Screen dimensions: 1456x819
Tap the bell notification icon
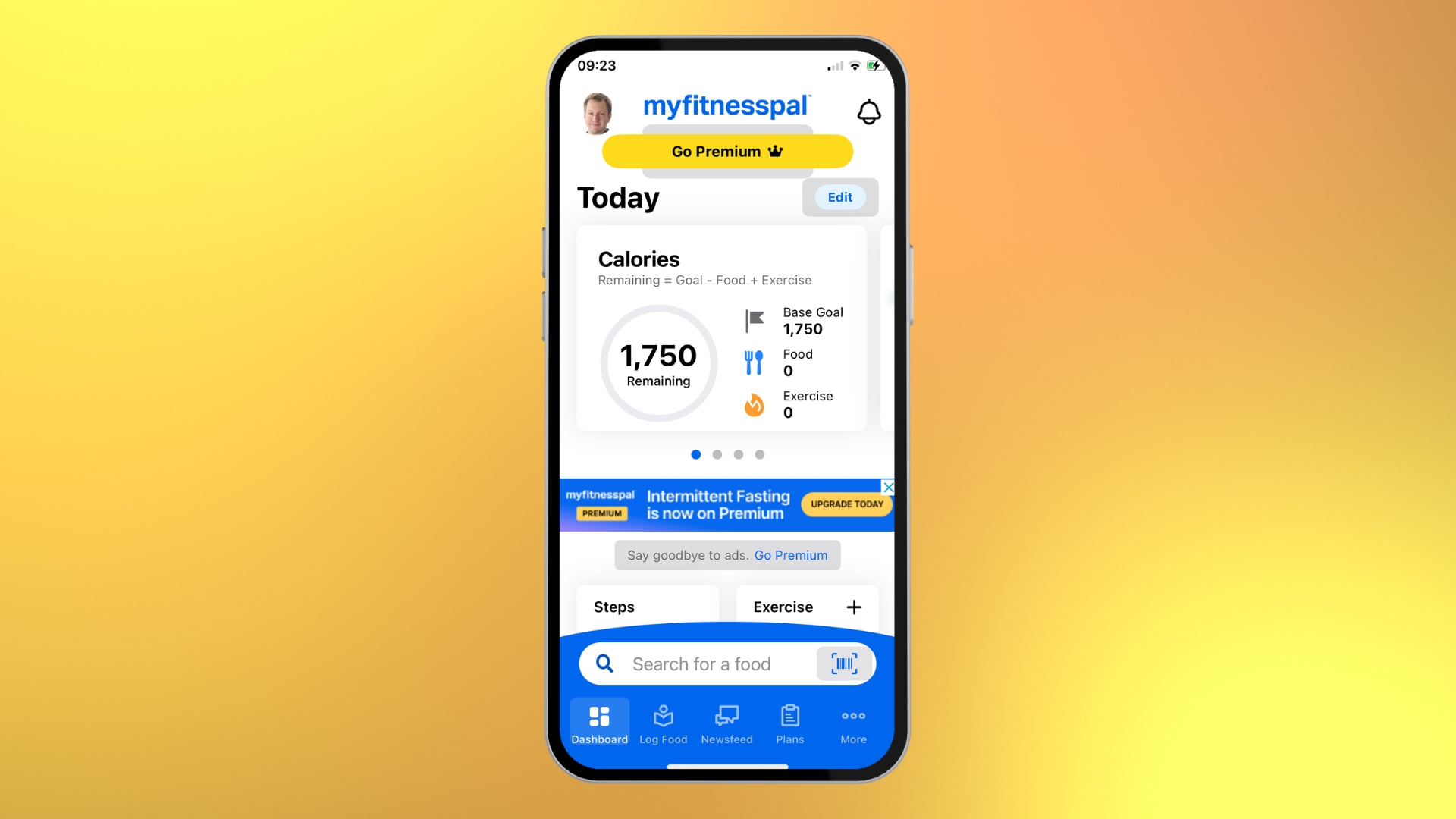tap(868, 111)
